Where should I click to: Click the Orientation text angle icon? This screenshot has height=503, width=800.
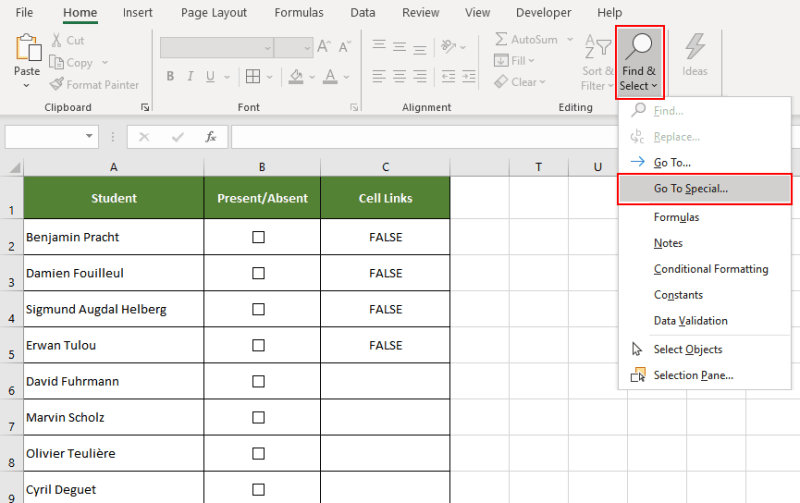click(x=448, y=46)
